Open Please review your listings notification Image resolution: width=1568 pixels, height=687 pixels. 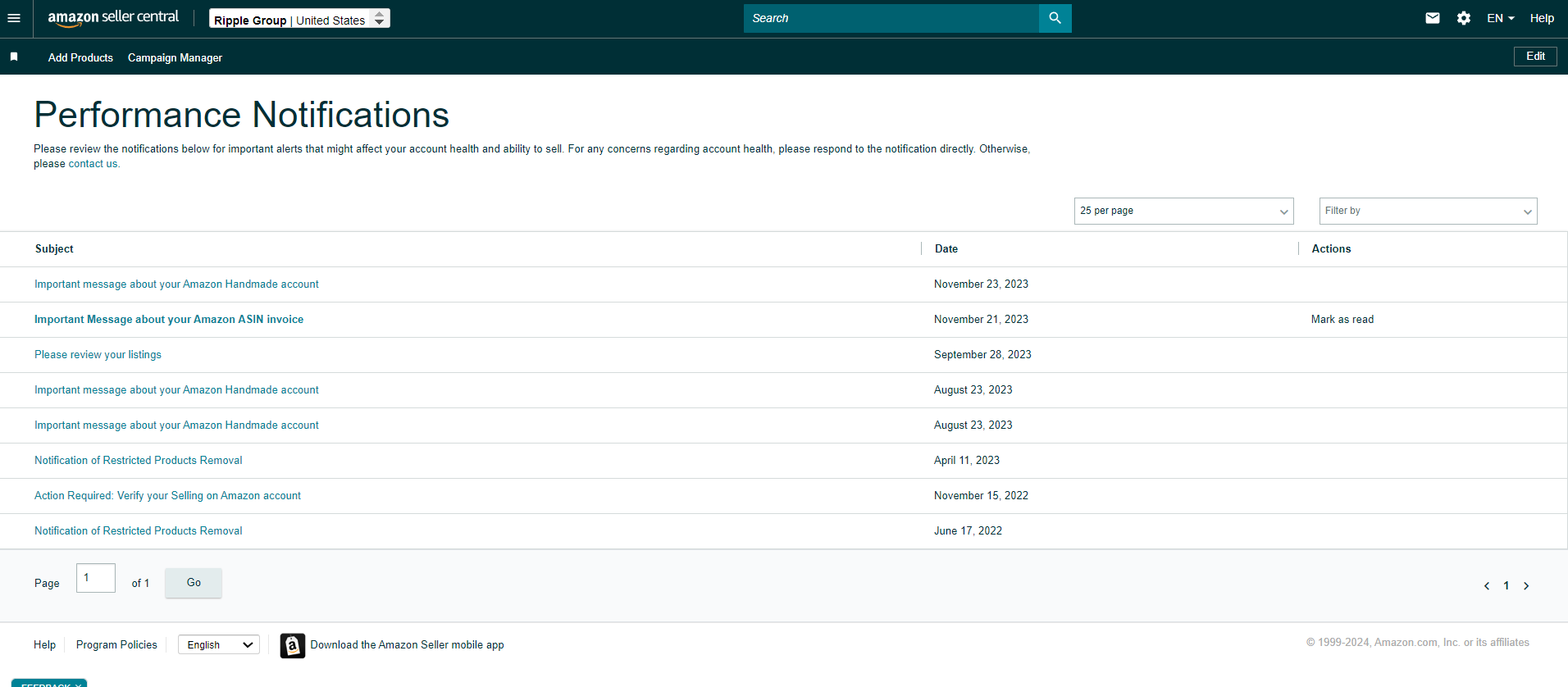click(98, 355)
